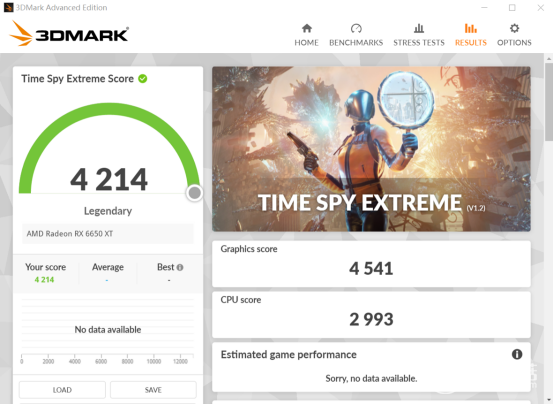Click the CPU score panel
The image size is (554, 404).
(x=371, y=315)
